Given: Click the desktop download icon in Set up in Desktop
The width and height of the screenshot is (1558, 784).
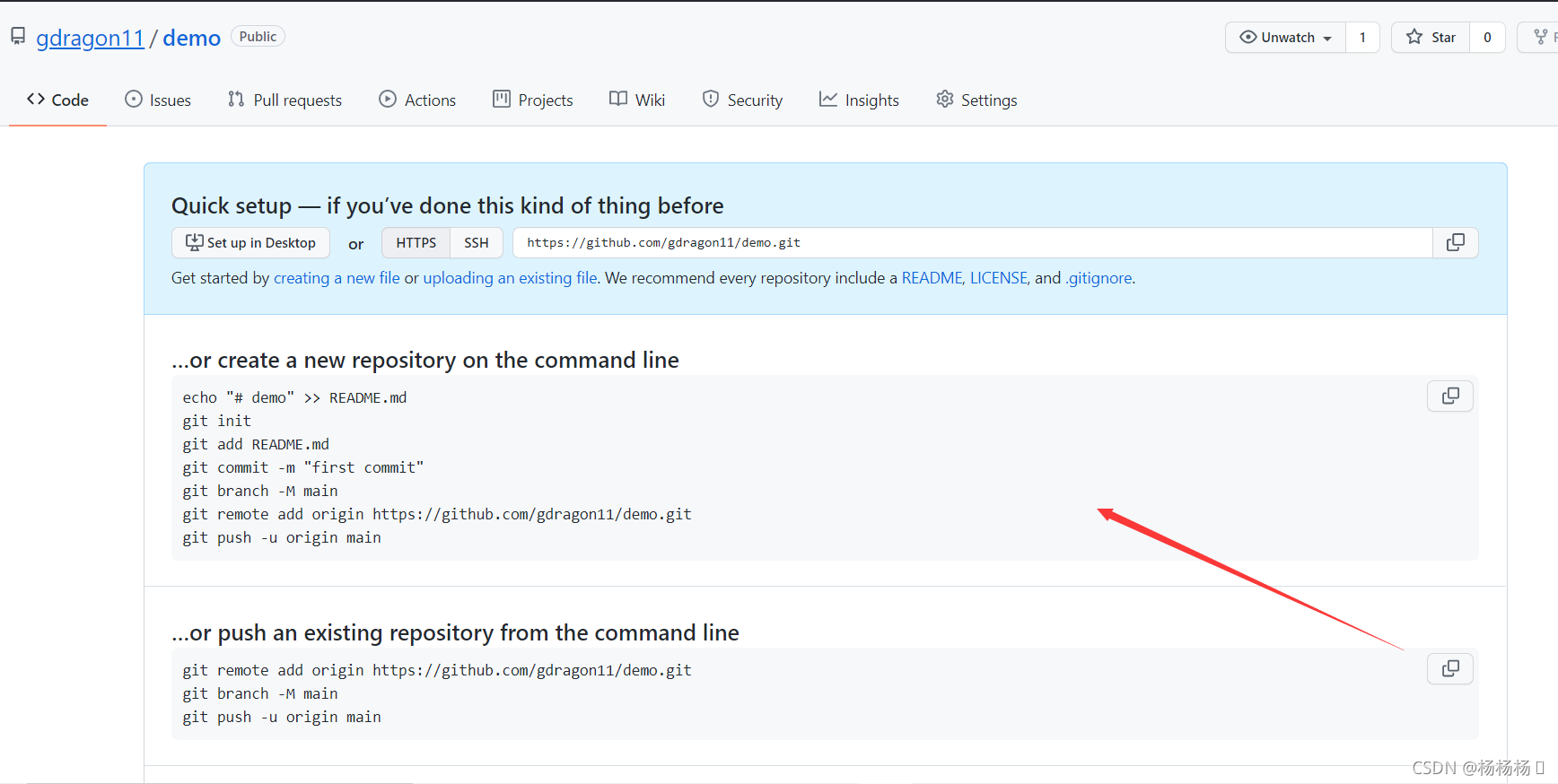Looking at the screenshot, I should click(194, 242).
